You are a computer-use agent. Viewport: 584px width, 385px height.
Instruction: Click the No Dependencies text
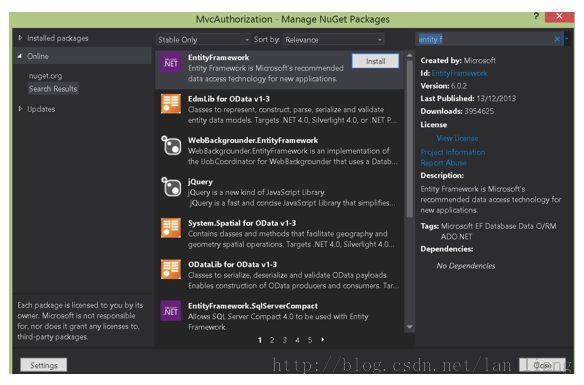pyautogui.click(x=466, y=266)
